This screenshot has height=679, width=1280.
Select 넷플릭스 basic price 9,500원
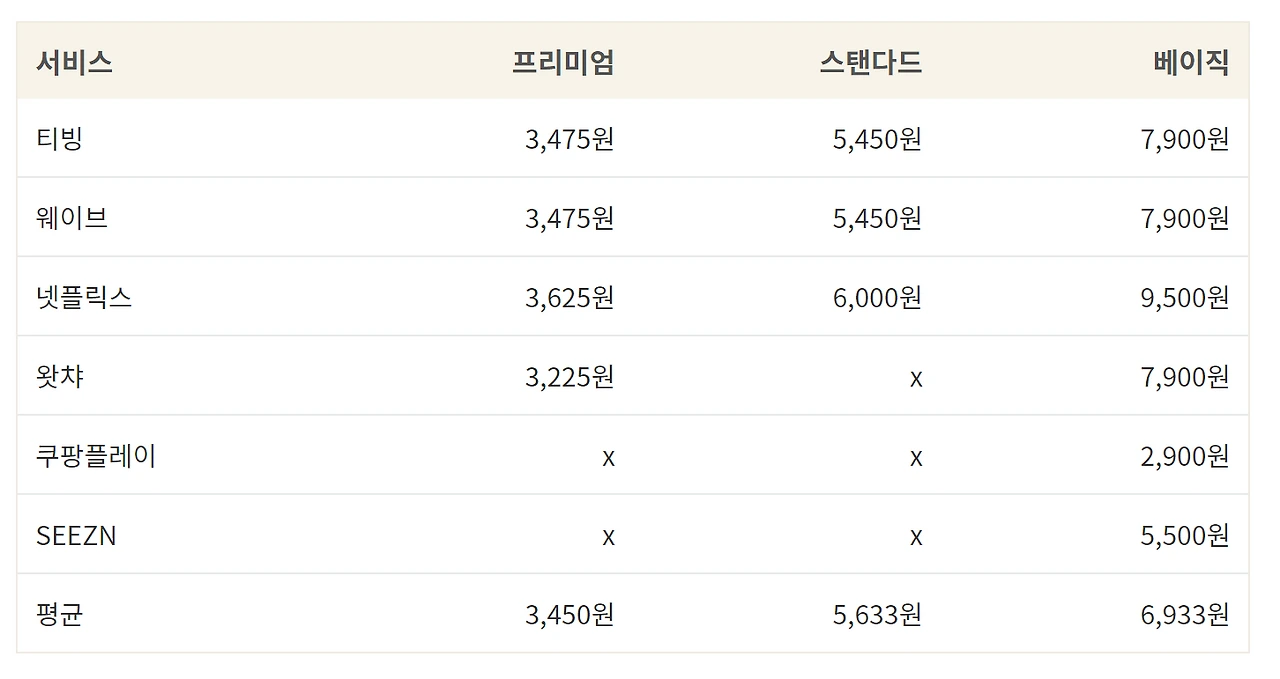pos(1185,297)
